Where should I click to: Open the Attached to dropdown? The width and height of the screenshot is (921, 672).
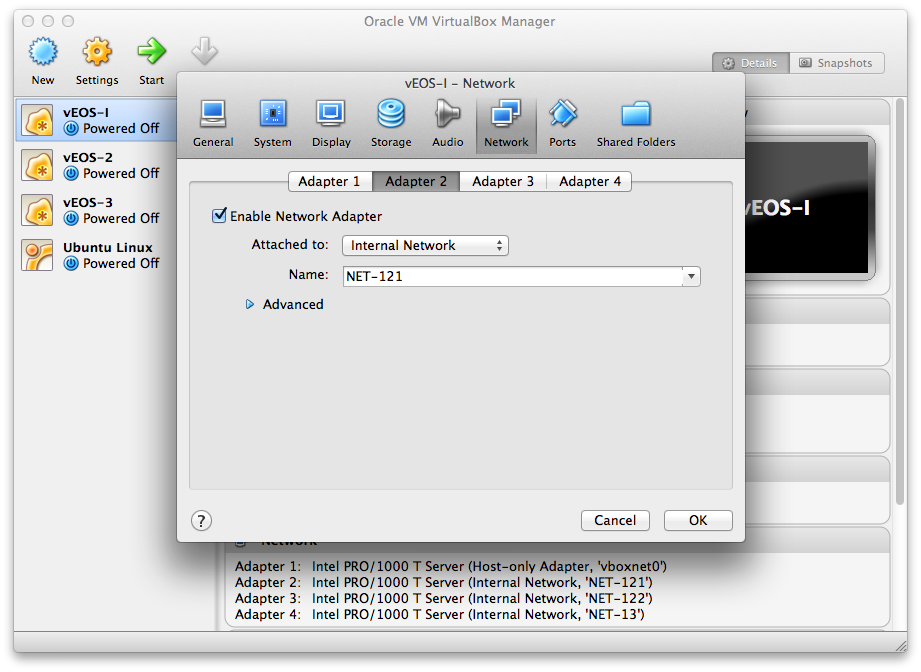425,246
